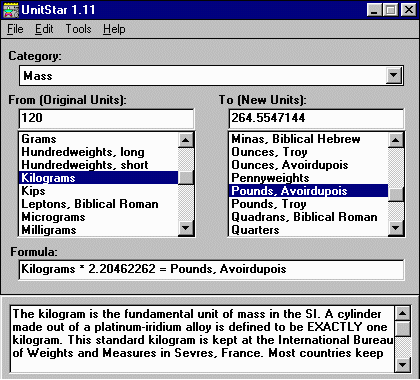Screen dimensions: 420x380
Task: Open the Edit menu
Action: click(x=44, y=29)
